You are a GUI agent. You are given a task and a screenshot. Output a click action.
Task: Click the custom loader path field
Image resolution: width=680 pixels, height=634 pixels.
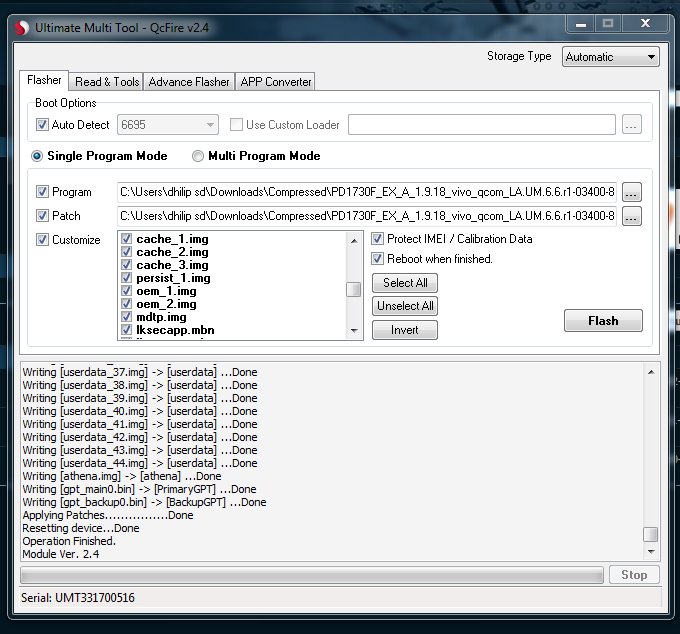(482, 125)
